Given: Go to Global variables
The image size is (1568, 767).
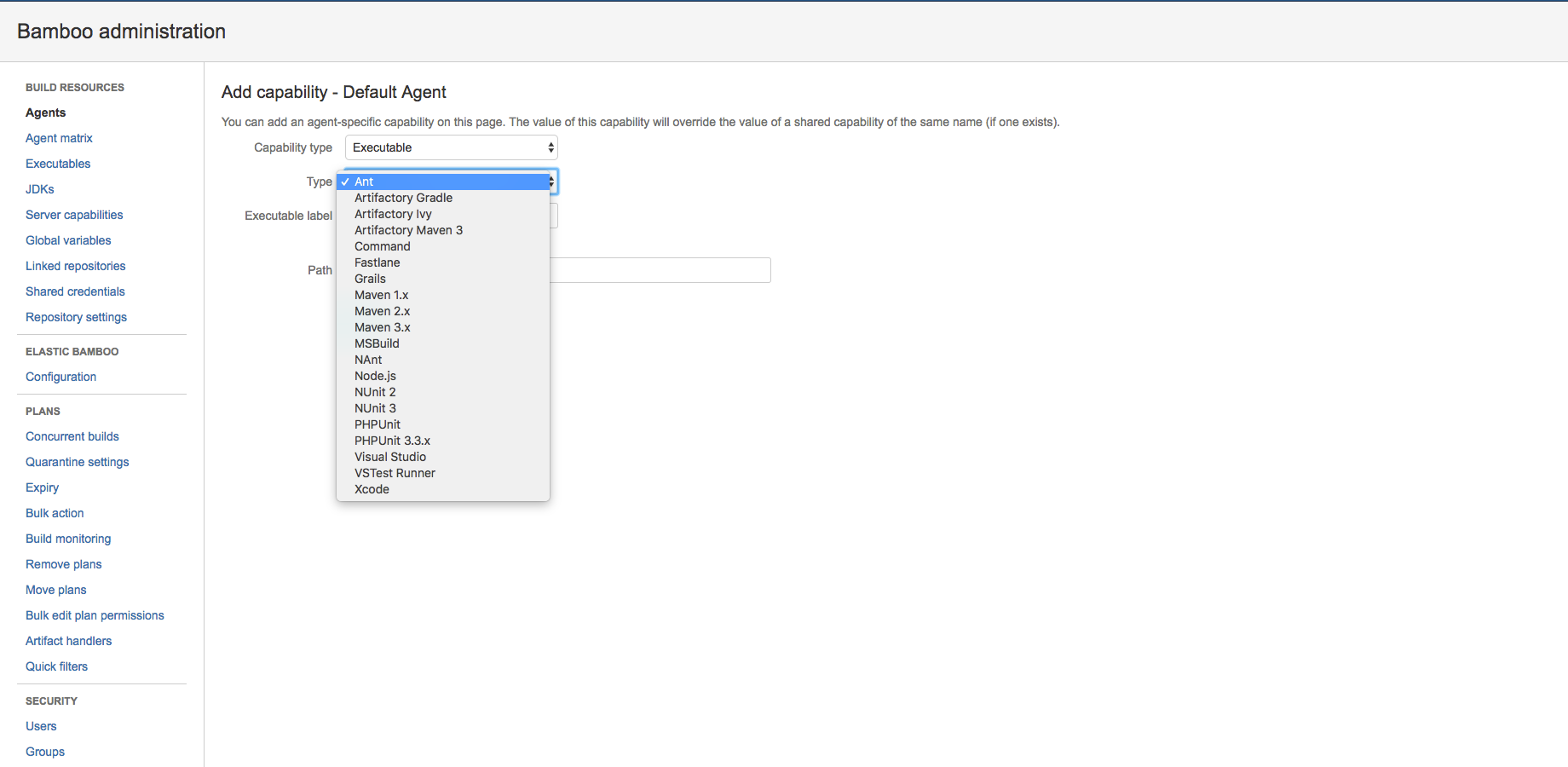Looking at the screenshot, I should tap(68, 240).
